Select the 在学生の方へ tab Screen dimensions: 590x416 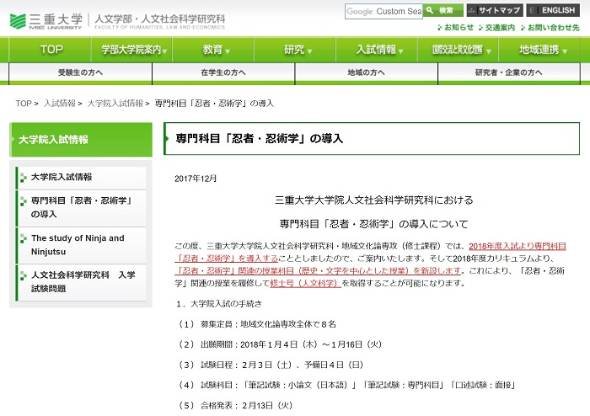(x=224, y=73)
